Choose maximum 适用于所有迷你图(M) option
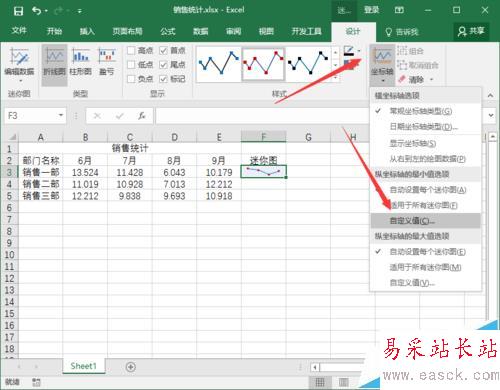This screenshot has height=390, width=500. point(425,267)
